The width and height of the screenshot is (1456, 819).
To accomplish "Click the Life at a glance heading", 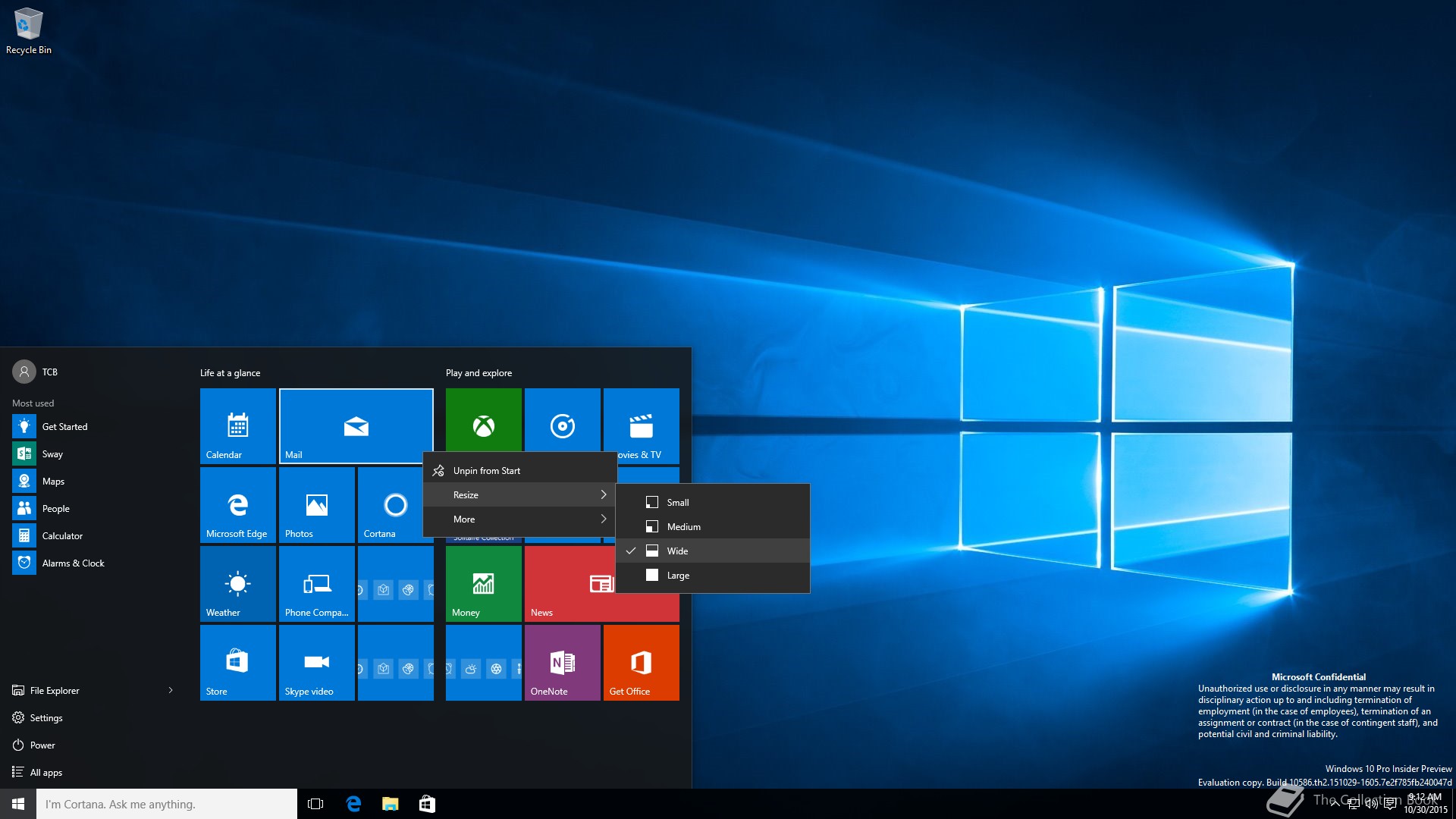I will tap(230, 372).
